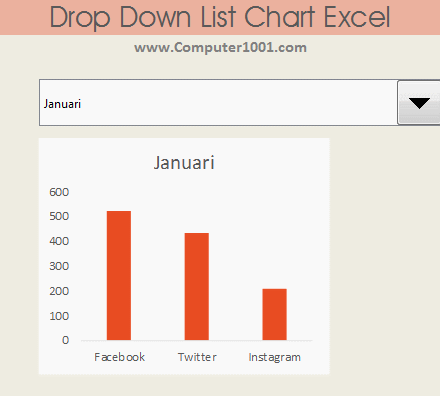Click the 100 value axis label
Screen dimensions: 440x396
pos(59,316)
